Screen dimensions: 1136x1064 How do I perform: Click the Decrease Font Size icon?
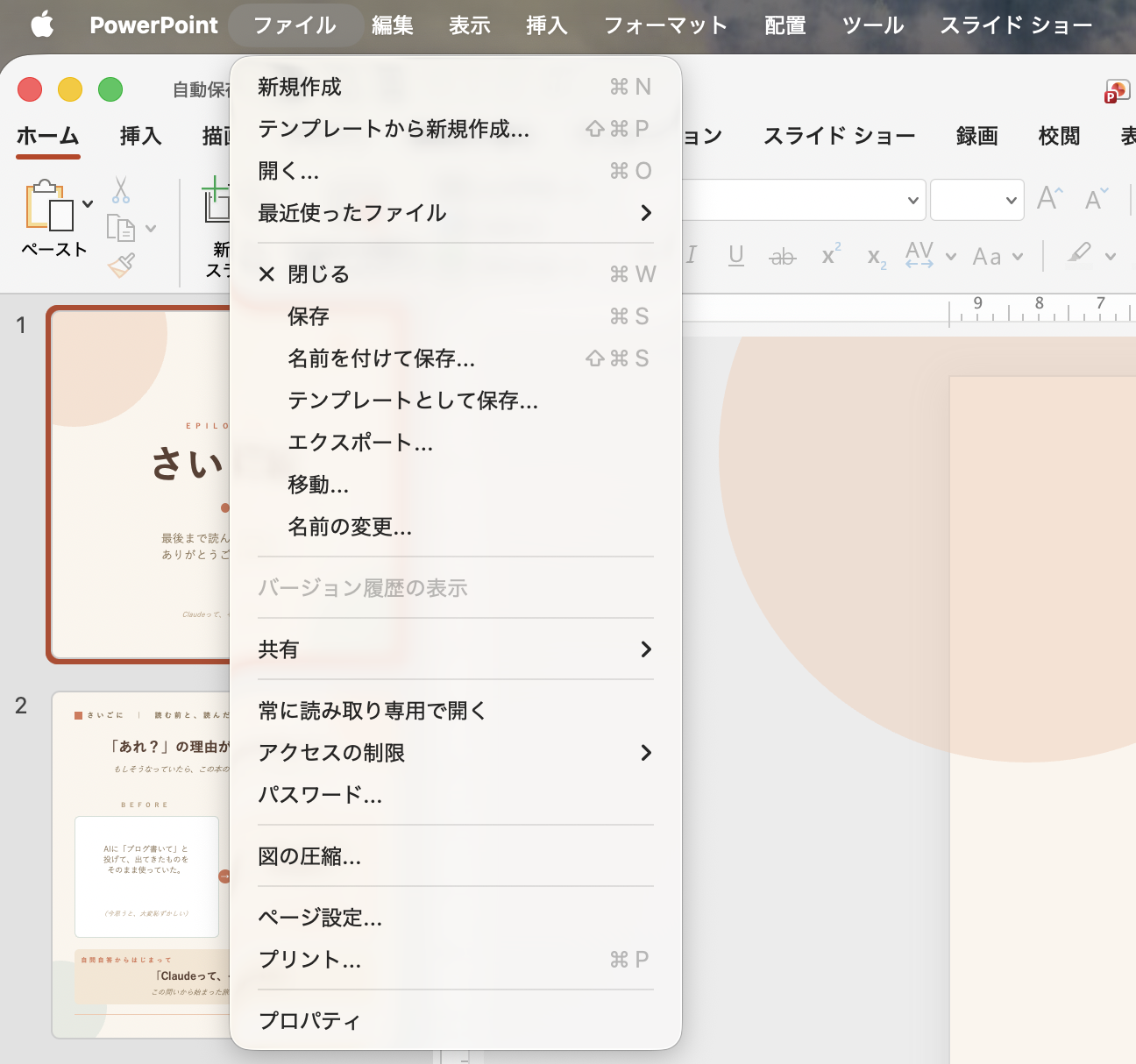tap(1096, 199)
